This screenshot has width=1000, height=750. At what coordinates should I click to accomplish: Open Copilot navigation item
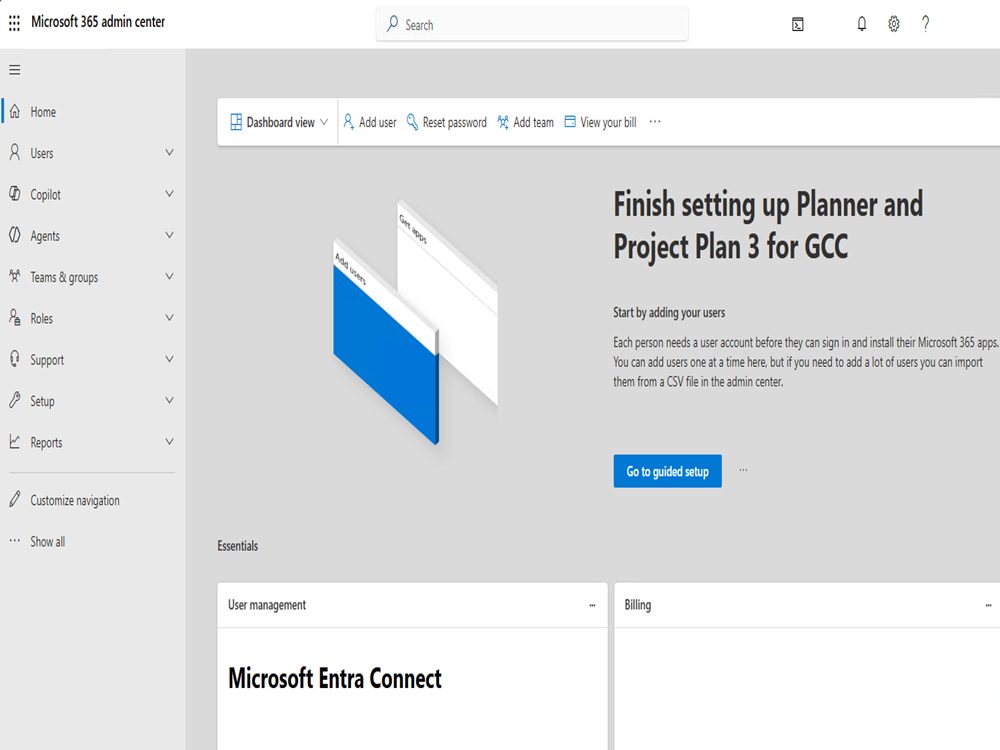(x=92, y=195)
